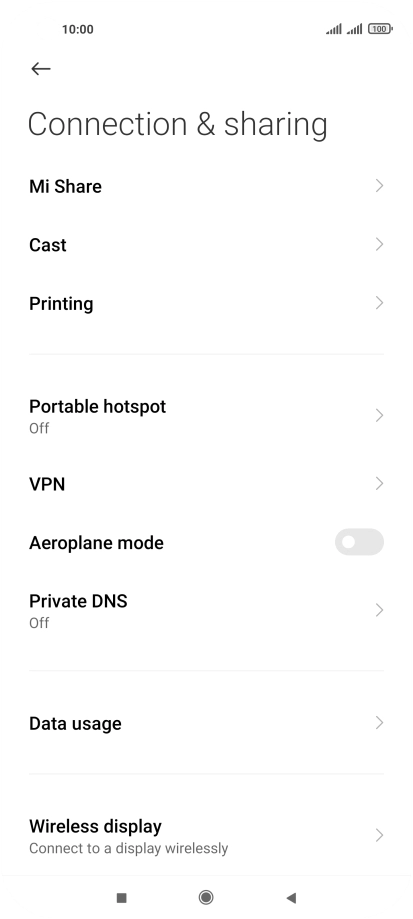Open the Data usage entry
The width and height of the screenshot is (413, 919).
(x=206, y=723)
